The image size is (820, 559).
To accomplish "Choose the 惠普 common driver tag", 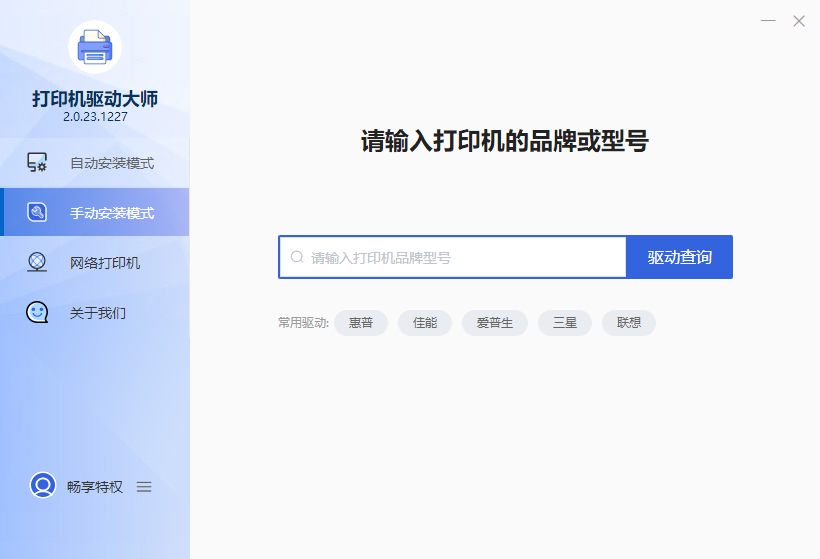I will (361, 323).
